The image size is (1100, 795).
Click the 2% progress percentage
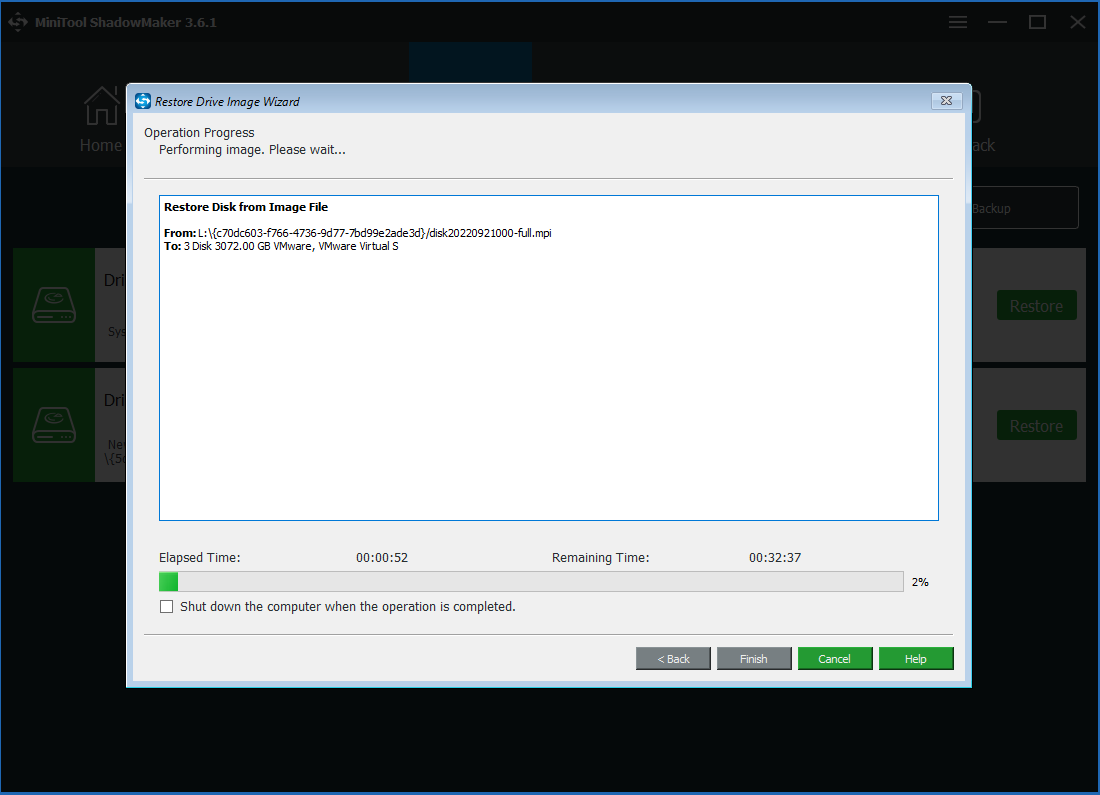(920, 582)
